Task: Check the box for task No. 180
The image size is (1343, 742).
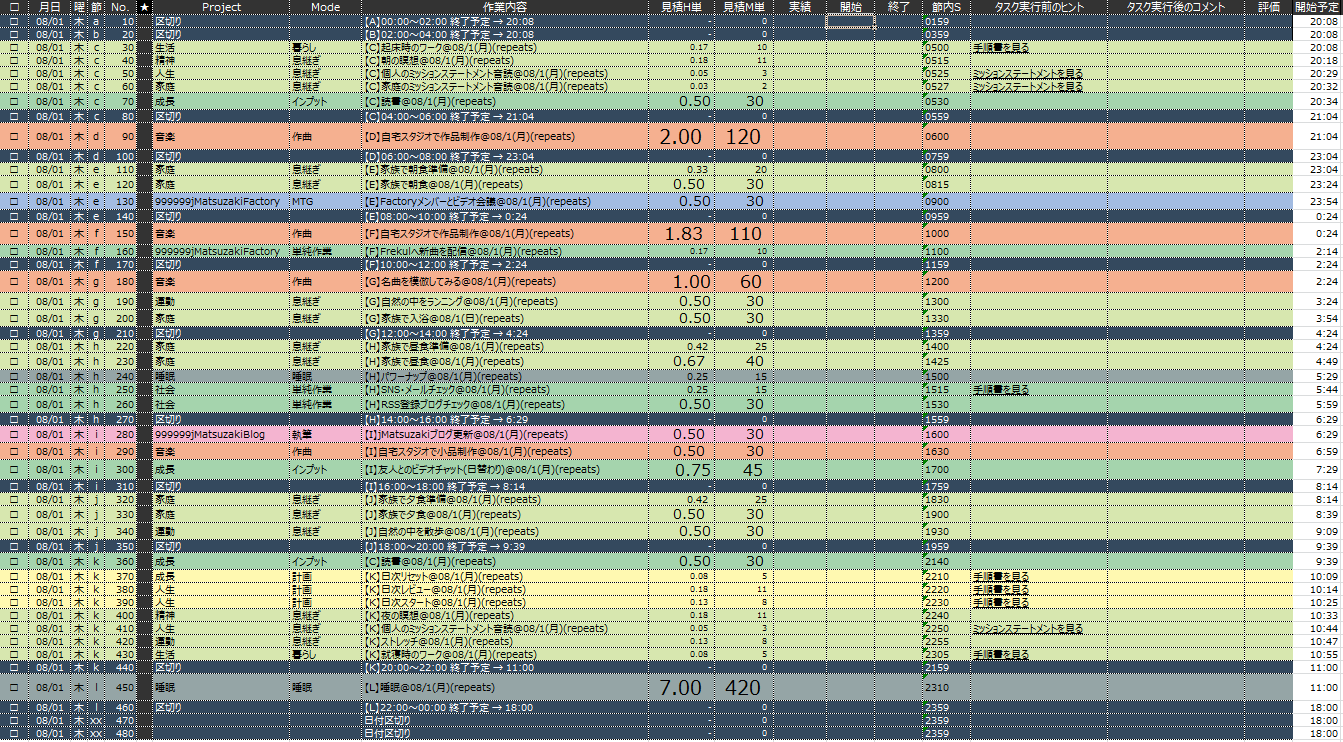Action: [14, 281]
